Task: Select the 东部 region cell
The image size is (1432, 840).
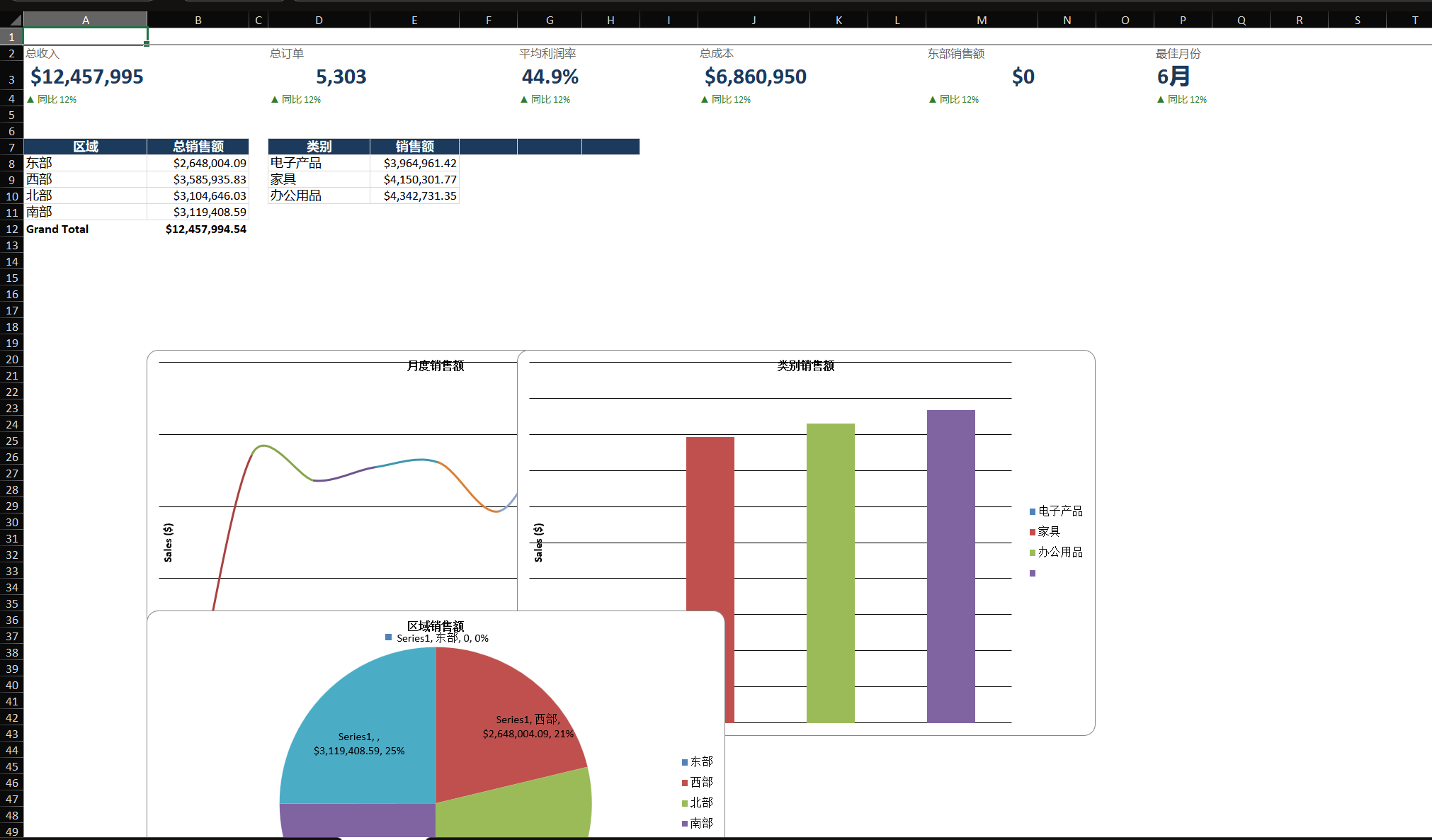Action: tap(86, 163)
